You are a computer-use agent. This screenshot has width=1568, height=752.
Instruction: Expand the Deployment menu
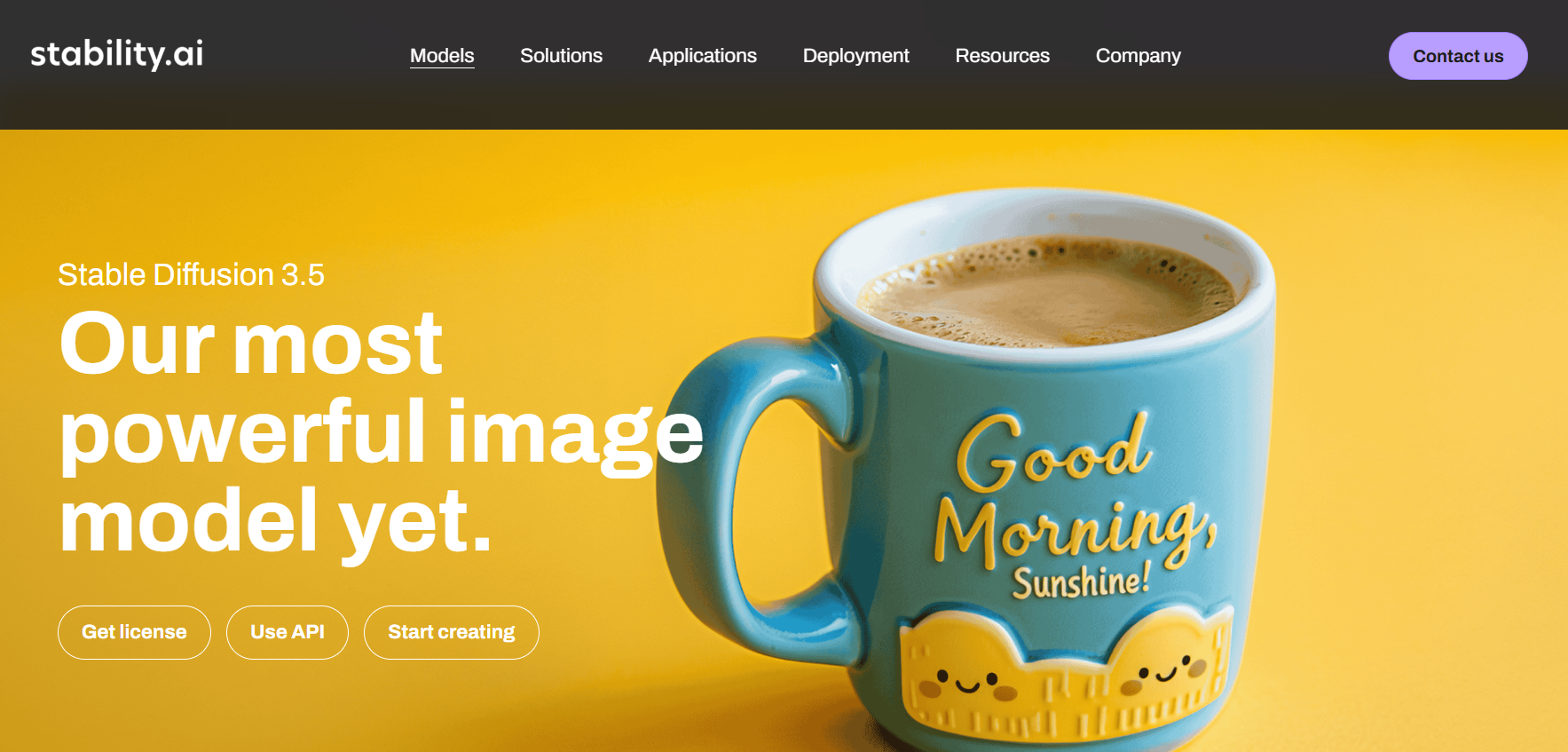pos(856,56)
